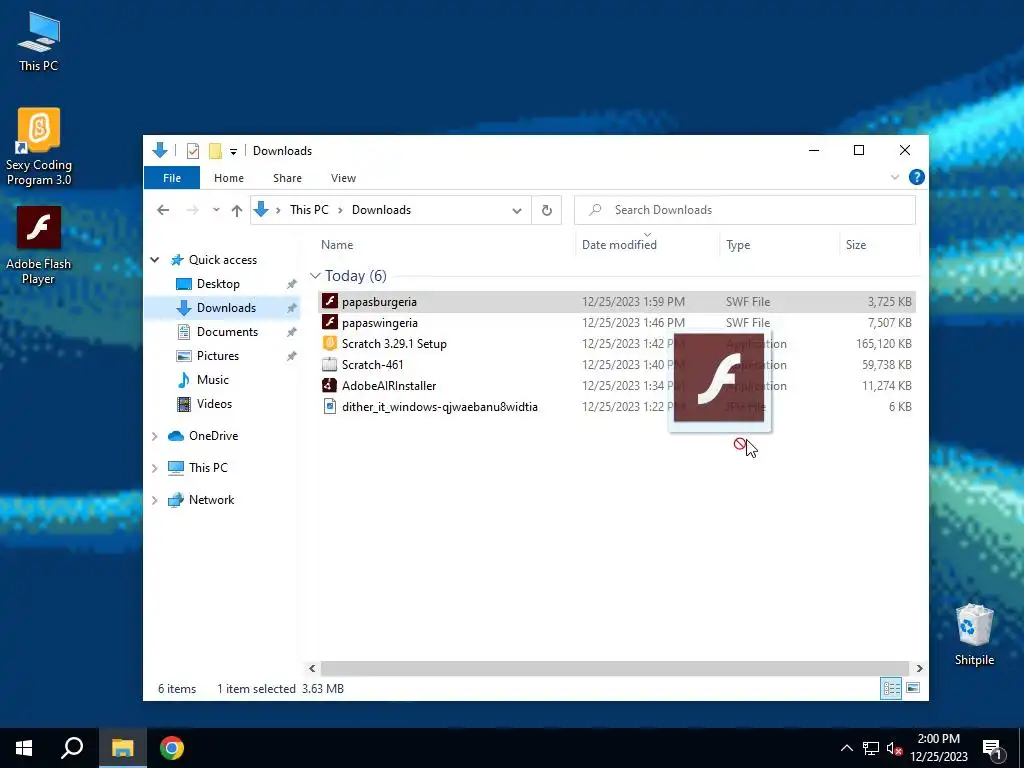Launch Google Chrome from the taskbar

click(172, 748)
